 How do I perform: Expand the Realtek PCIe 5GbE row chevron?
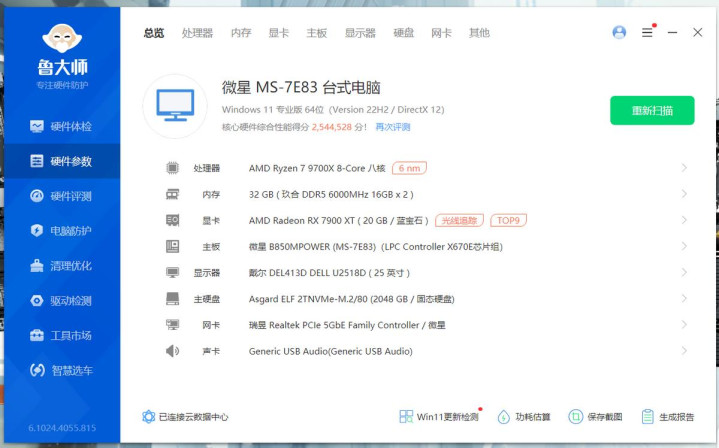coord(684,325)
